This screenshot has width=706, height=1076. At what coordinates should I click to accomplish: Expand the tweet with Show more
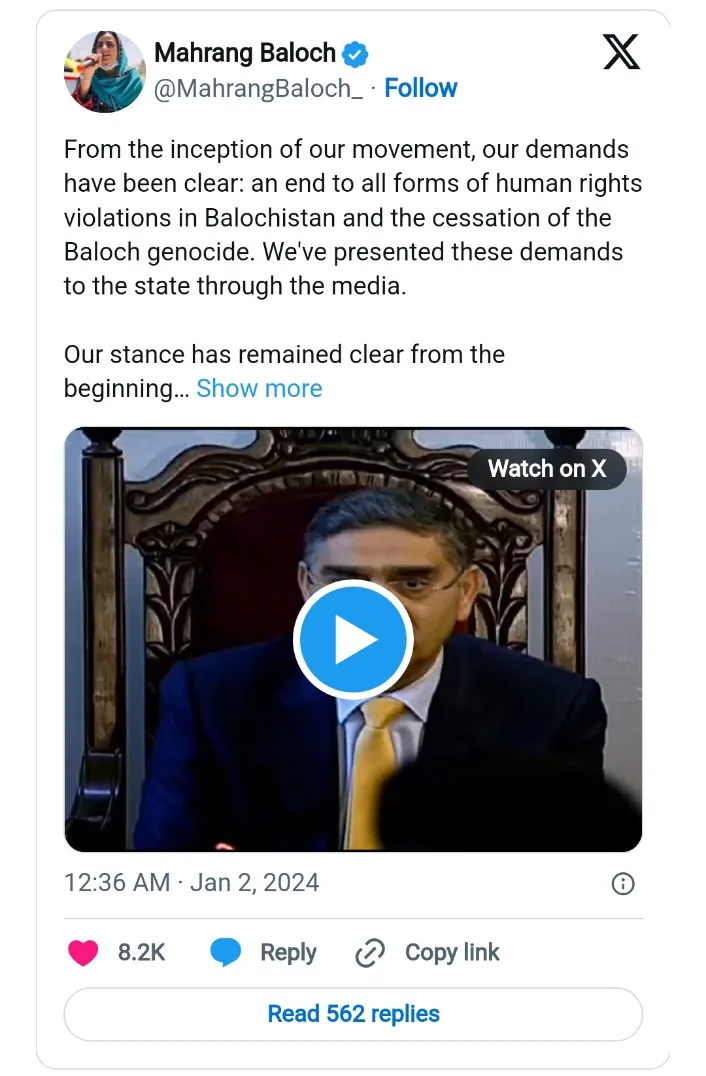[x=259, y=388]
